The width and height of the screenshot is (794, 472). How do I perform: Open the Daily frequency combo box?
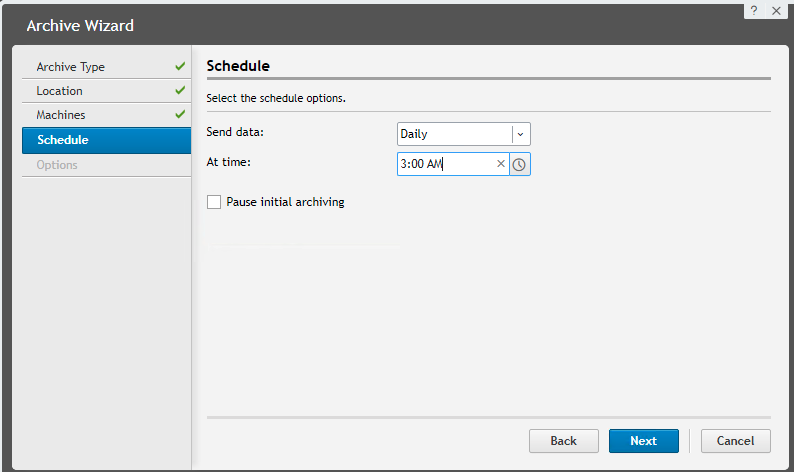(463, 134)
